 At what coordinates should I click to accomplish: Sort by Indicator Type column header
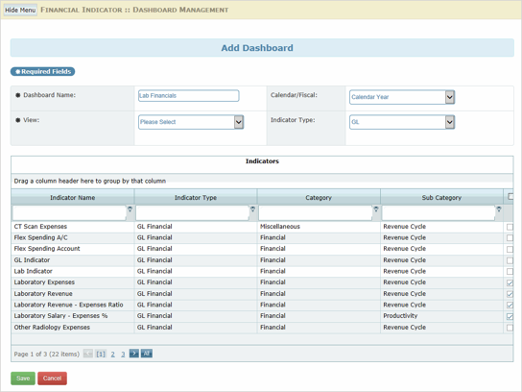[x=196, y=197]
